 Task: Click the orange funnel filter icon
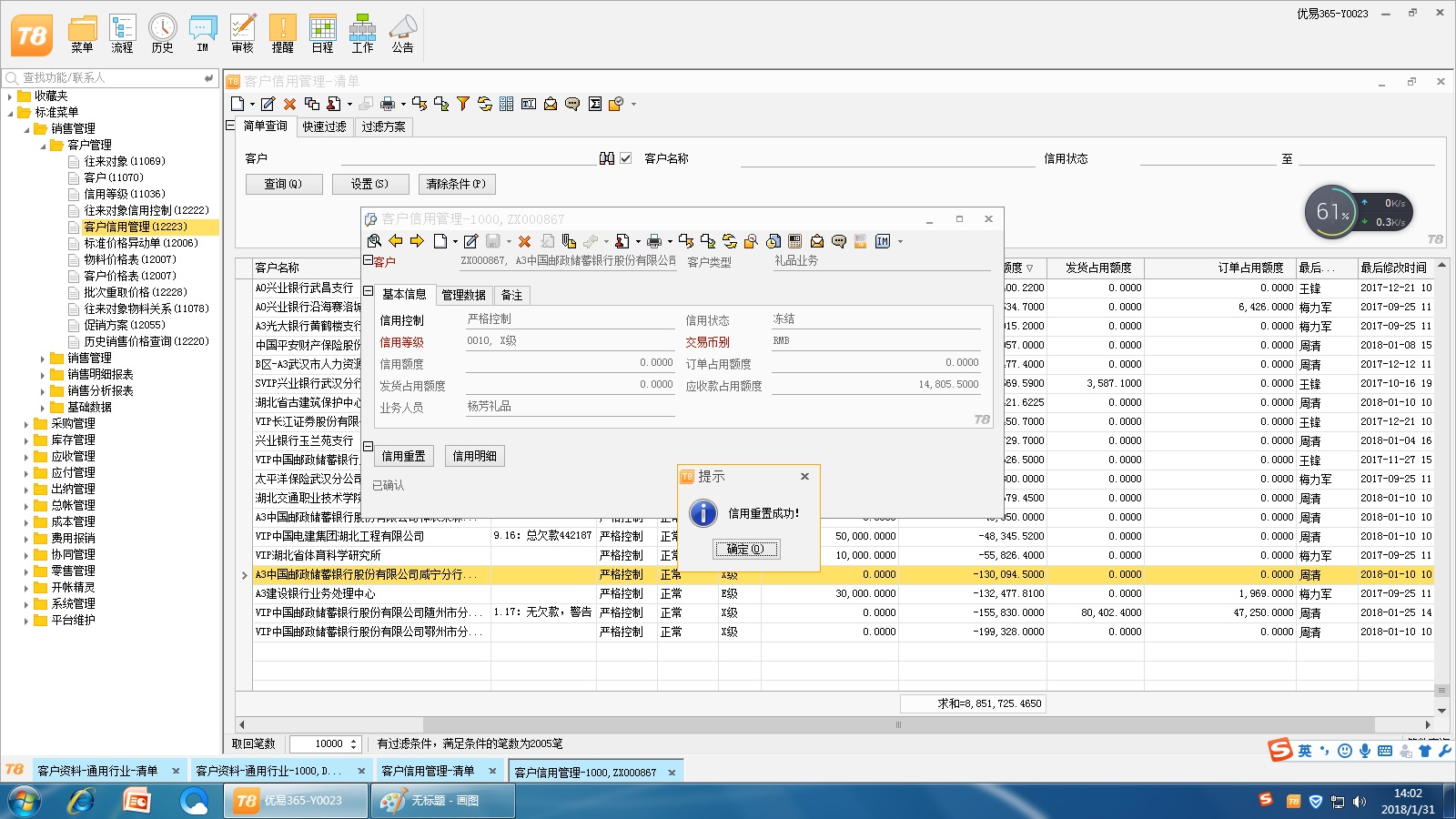click(463, 104)
